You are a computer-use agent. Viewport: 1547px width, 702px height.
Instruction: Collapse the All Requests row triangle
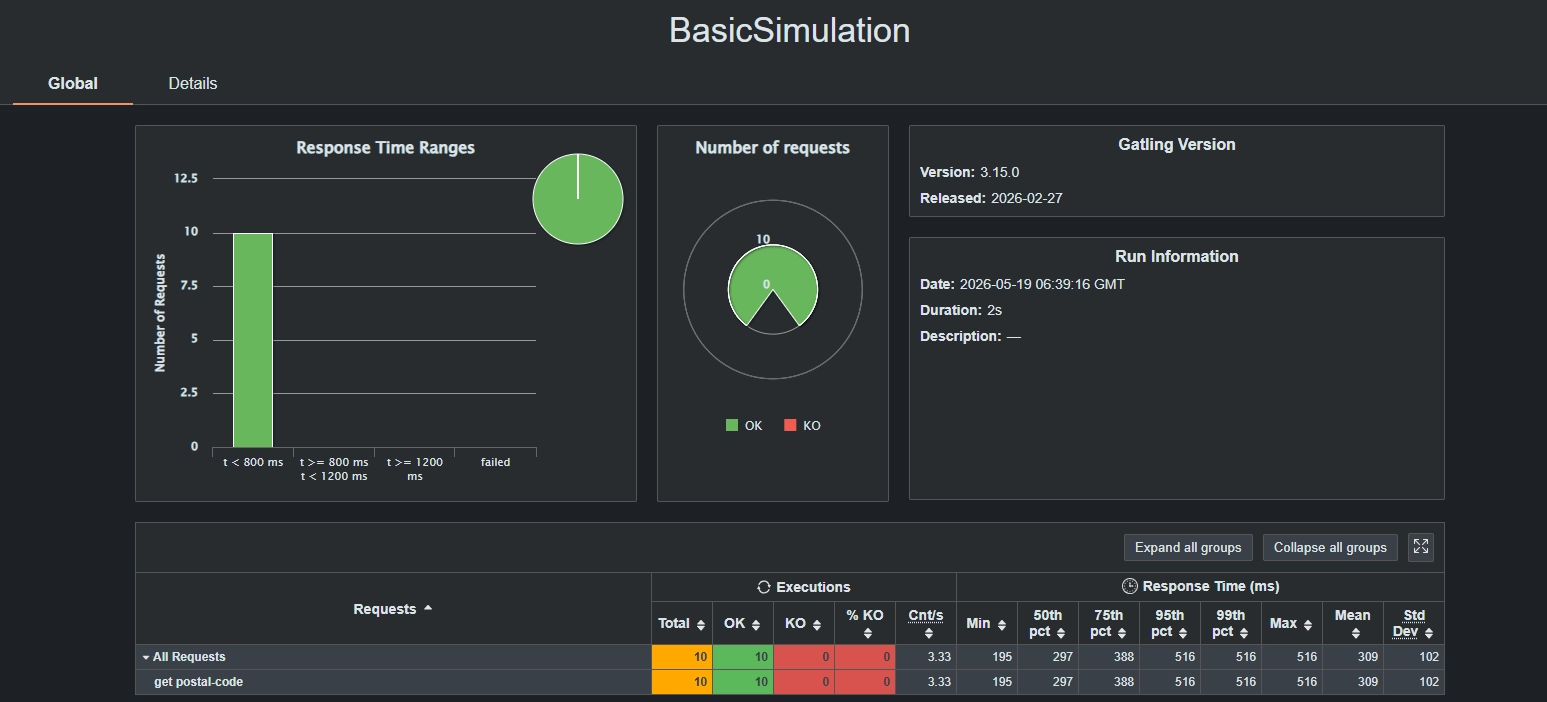pos(146,658)
